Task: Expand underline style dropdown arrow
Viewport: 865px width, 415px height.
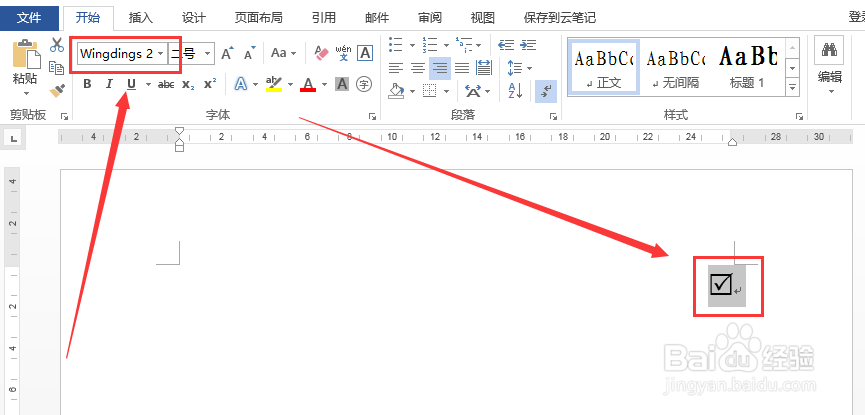Action: tap(148, 84)
